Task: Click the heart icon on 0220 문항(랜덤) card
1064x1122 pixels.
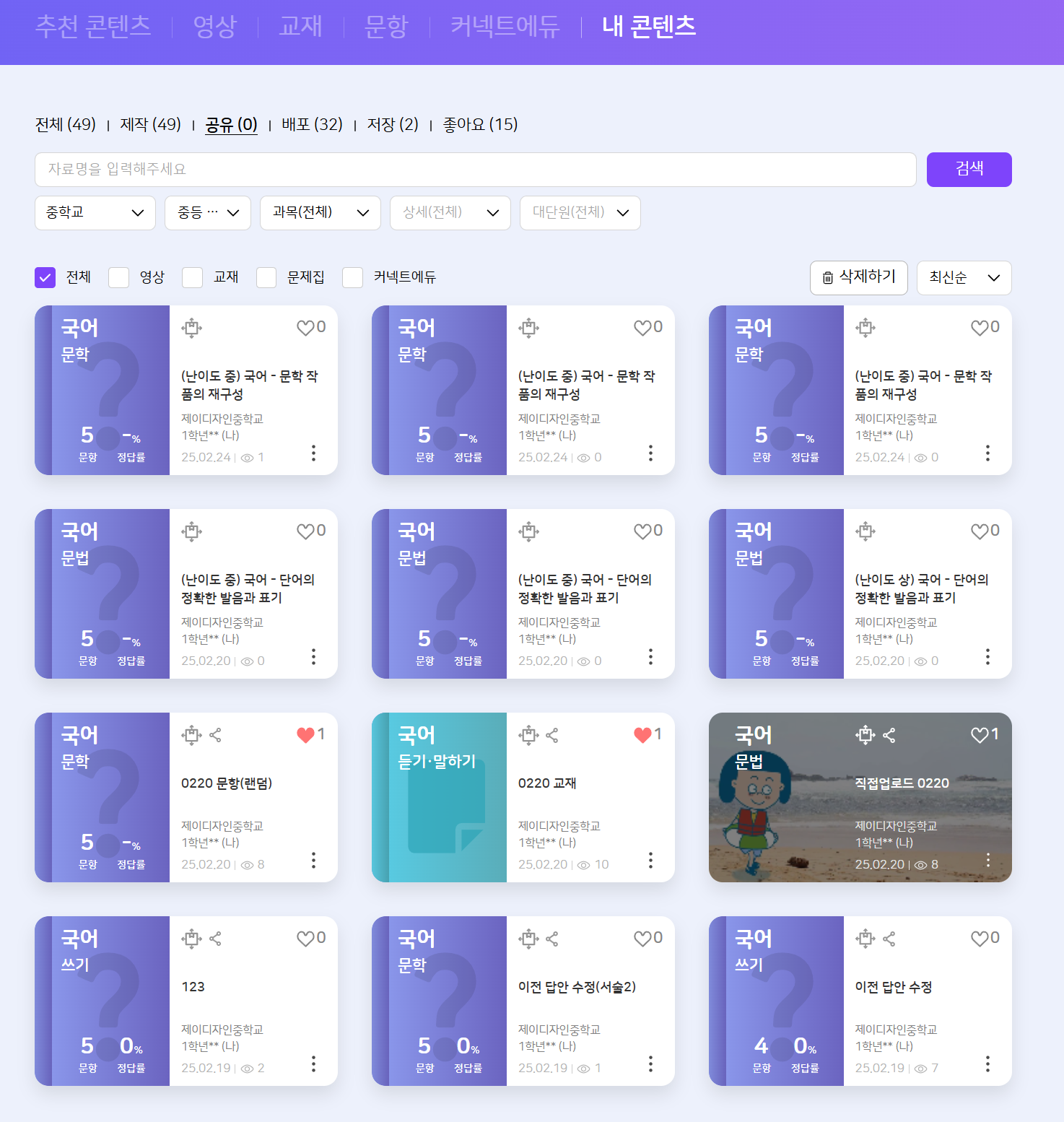Action: tap(305, 735)
